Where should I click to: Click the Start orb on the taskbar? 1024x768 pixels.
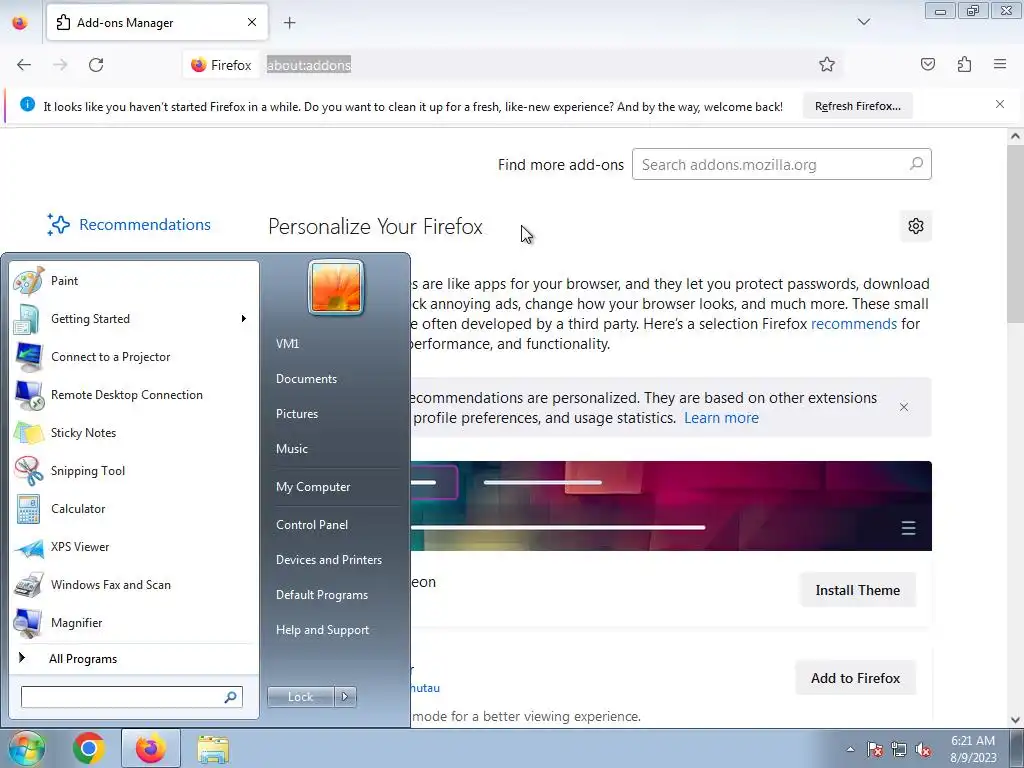coord(26,748)
